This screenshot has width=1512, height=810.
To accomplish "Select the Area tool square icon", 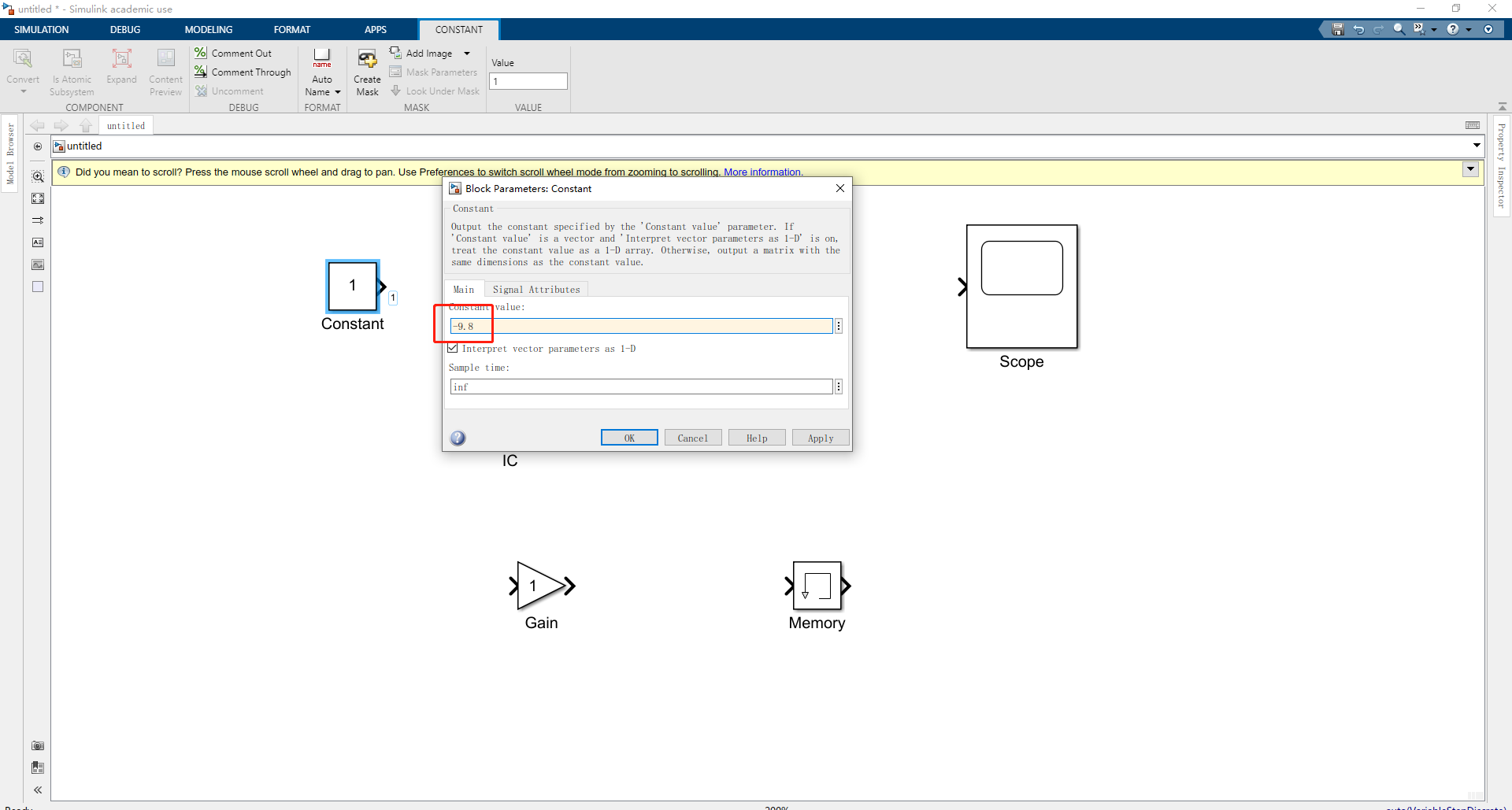I will click(x=38, y=287).
